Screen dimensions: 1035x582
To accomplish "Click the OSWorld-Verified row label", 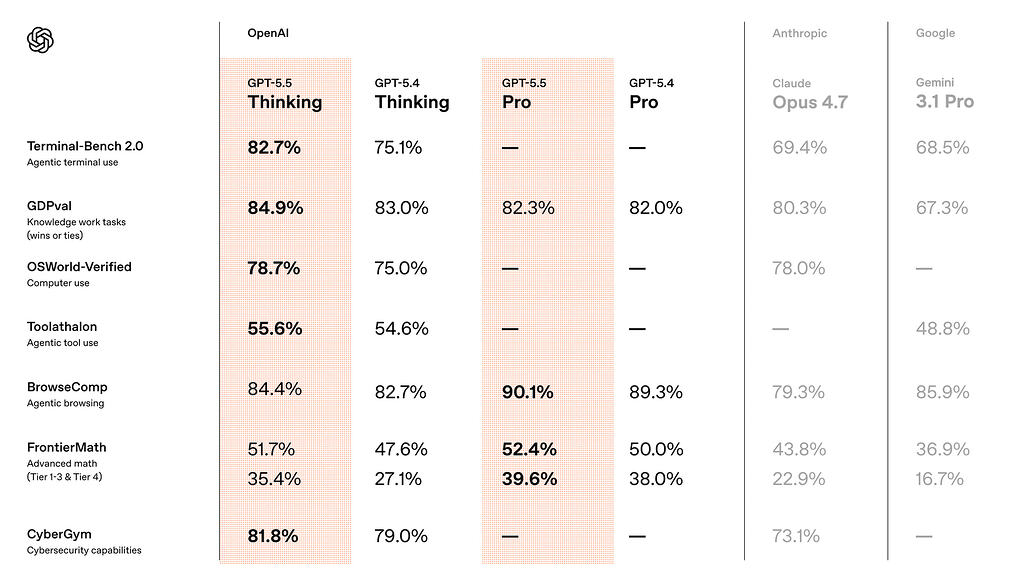I will (79, 274).
